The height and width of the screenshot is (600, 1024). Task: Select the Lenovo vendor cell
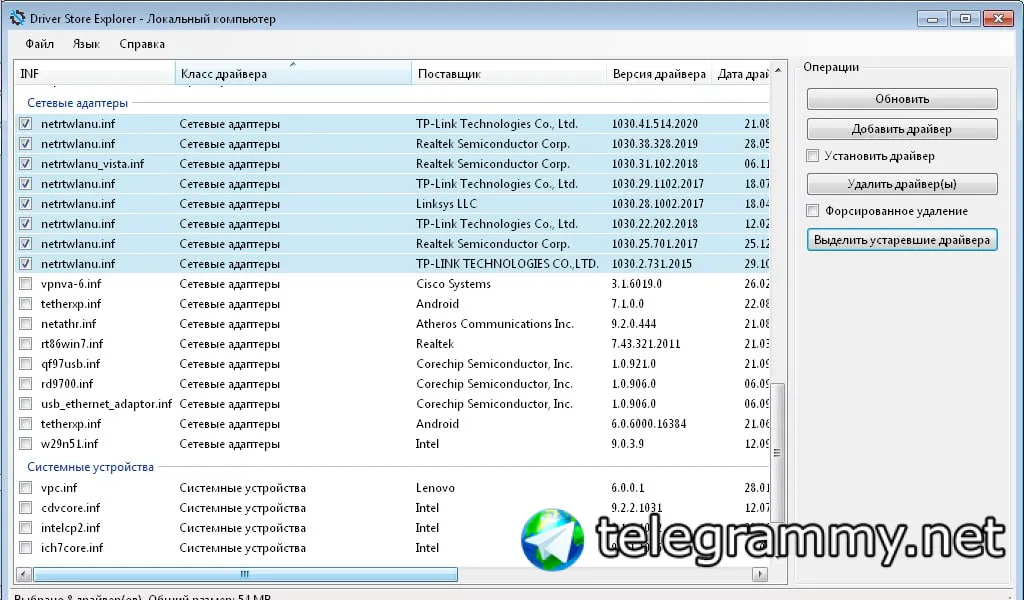[435, 488]
